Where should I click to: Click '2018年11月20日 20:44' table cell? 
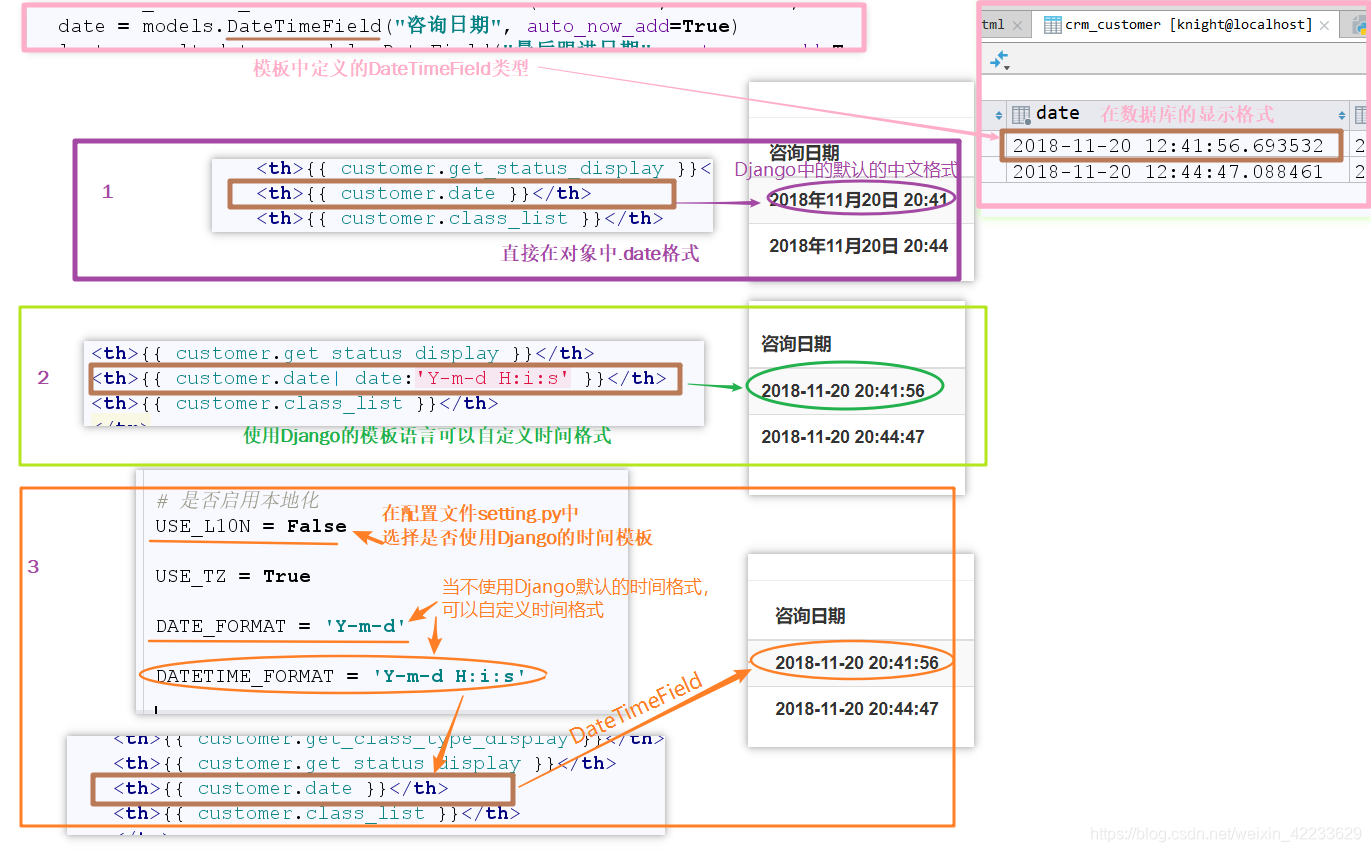[859, 246]
